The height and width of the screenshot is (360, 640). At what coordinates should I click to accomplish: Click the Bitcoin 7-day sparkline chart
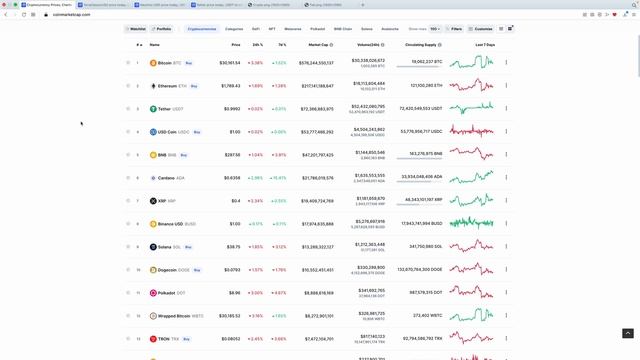click(x=471, y=62)
